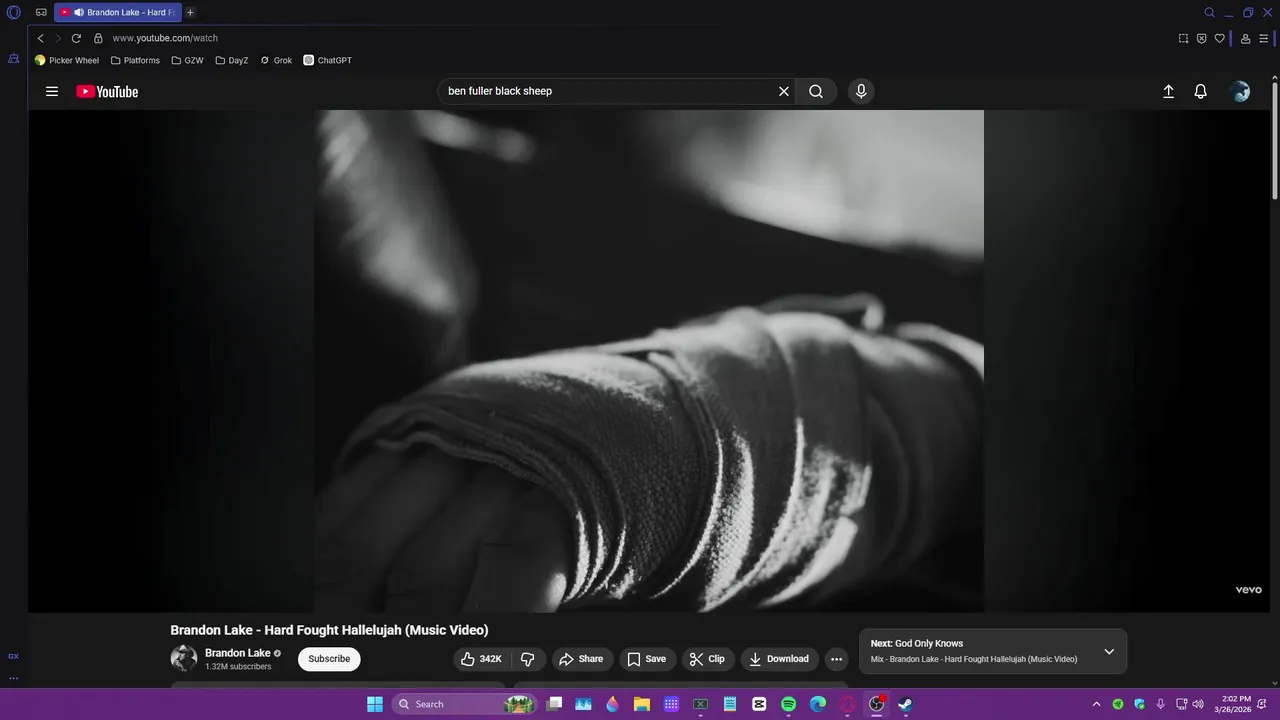1280x720 pixels.
Task: Start voice search with microphone icon
Action: pos(861,91)
